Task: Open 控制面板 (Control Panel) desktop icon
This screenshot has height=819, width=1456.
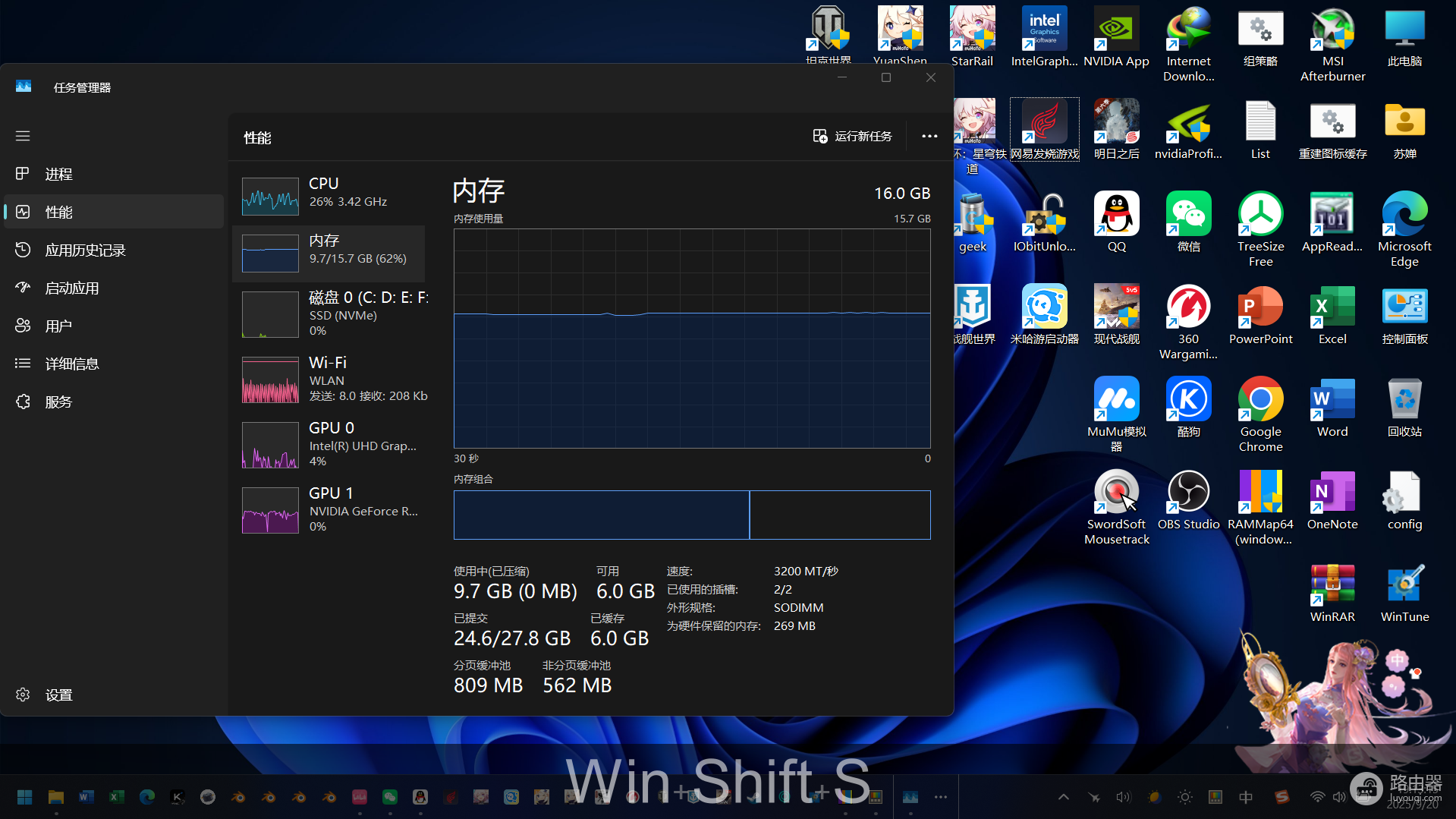Action: 1404,315
